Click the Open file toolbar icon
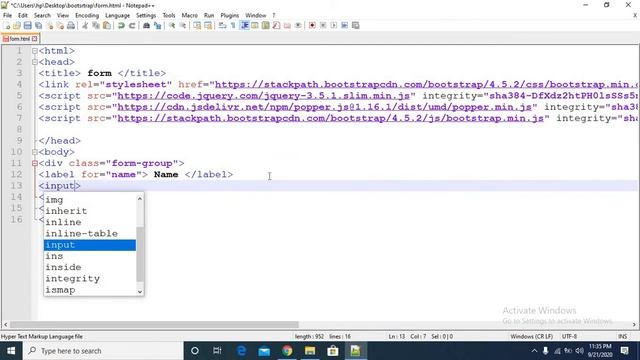The image size is (640, 360). (x=17, y=25)
